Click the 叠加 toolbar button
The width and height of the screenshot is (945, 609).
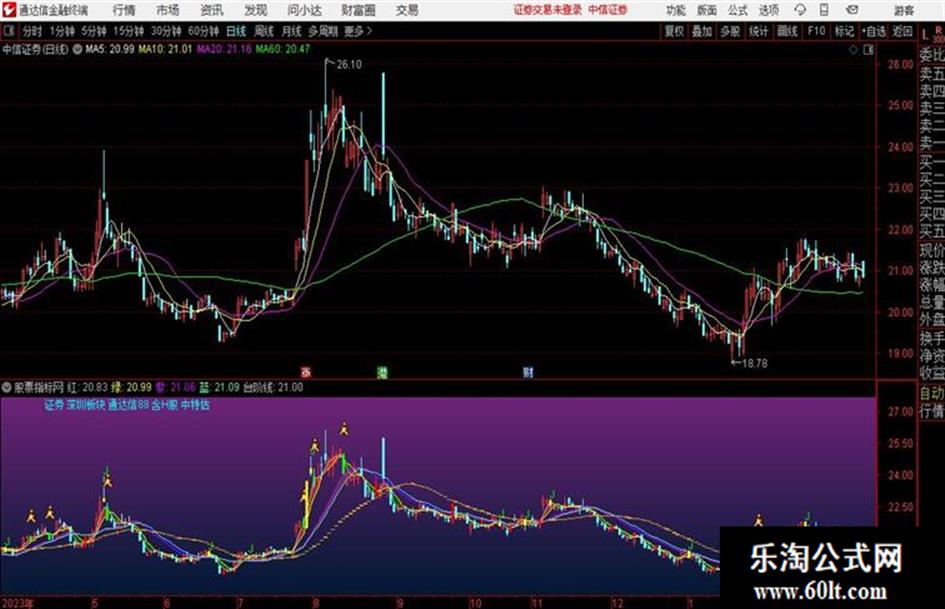[x=702, y=31]
